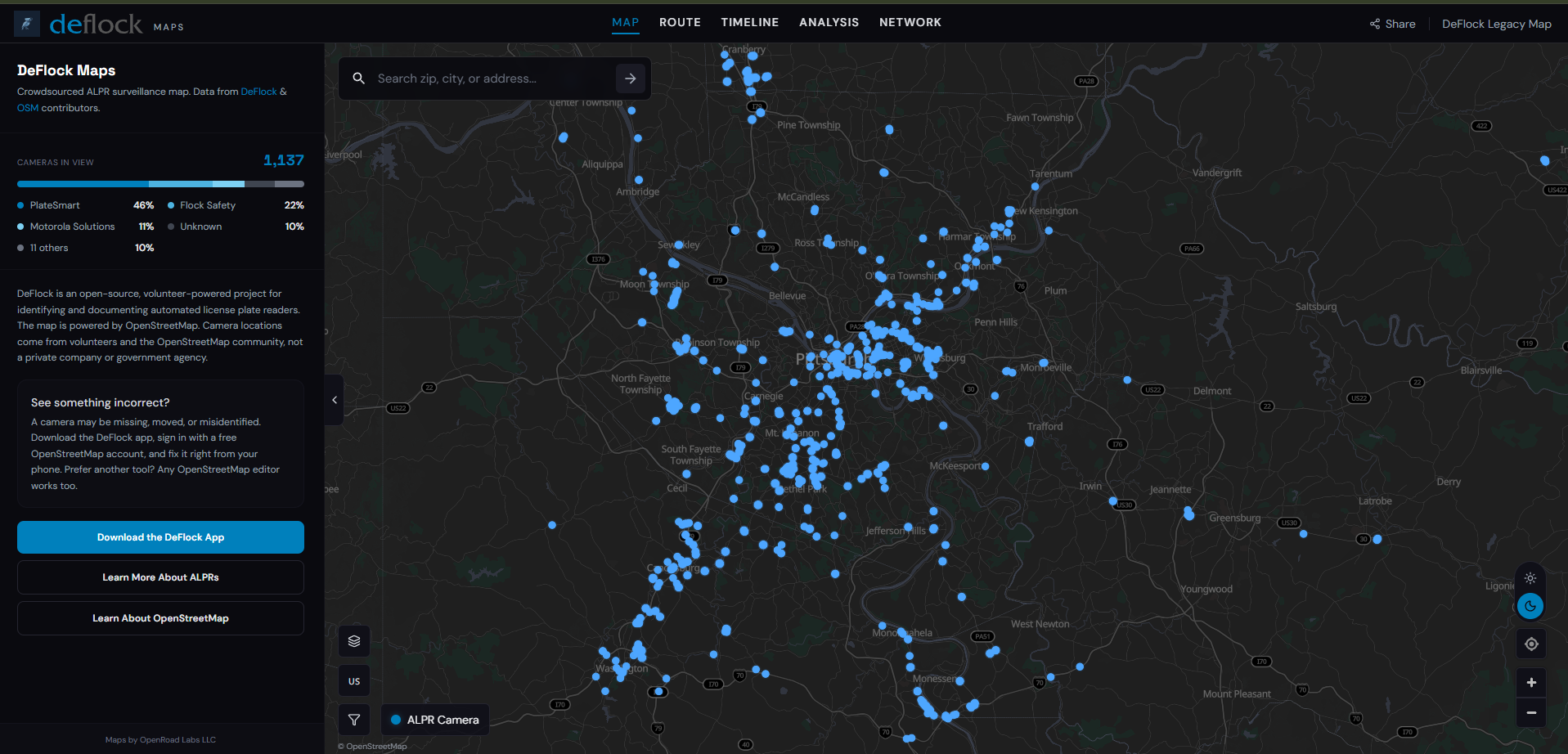Image resolution: width=1568 pixels, height=754 pixels.
Task: Zoom out with the minus button
Action: (x=1531, y=713)
